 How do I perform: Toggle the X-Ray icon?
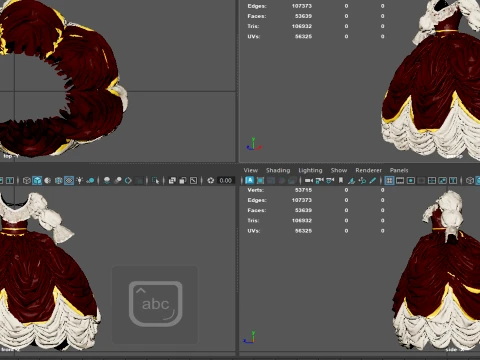tap(172, 181)
